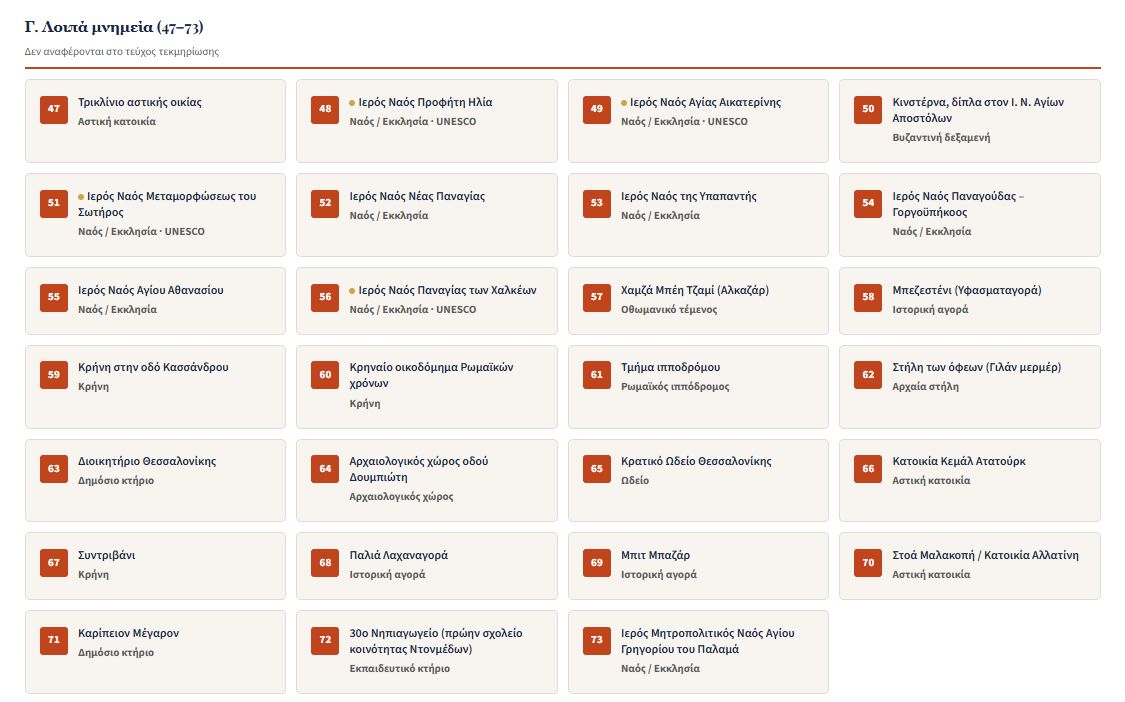This screenshot has width=1125, height=702.
Task: Select the Διοικητήριο Θεσσαλονίκης card
Action: click(156, 480)
